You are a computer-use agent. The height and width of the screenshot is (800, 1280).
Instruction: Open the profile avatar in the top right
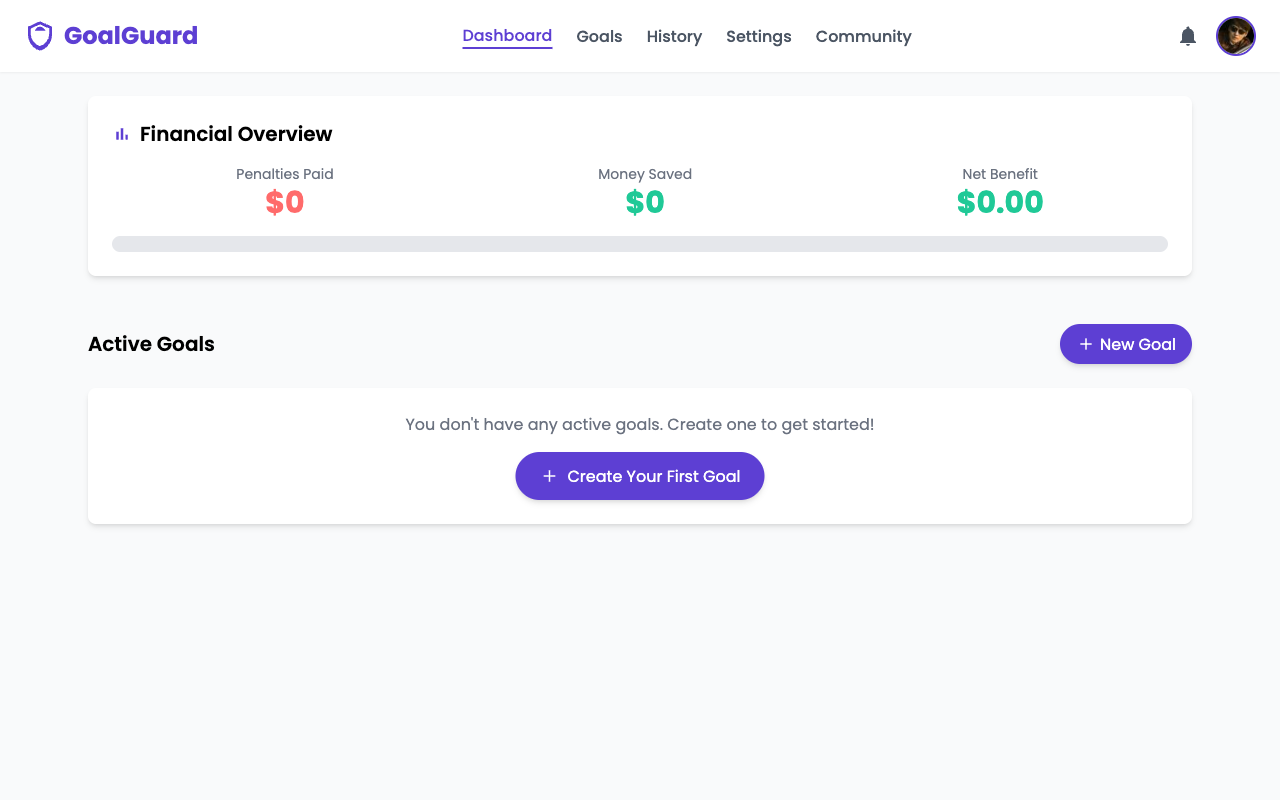click(x=1235, y=35)
